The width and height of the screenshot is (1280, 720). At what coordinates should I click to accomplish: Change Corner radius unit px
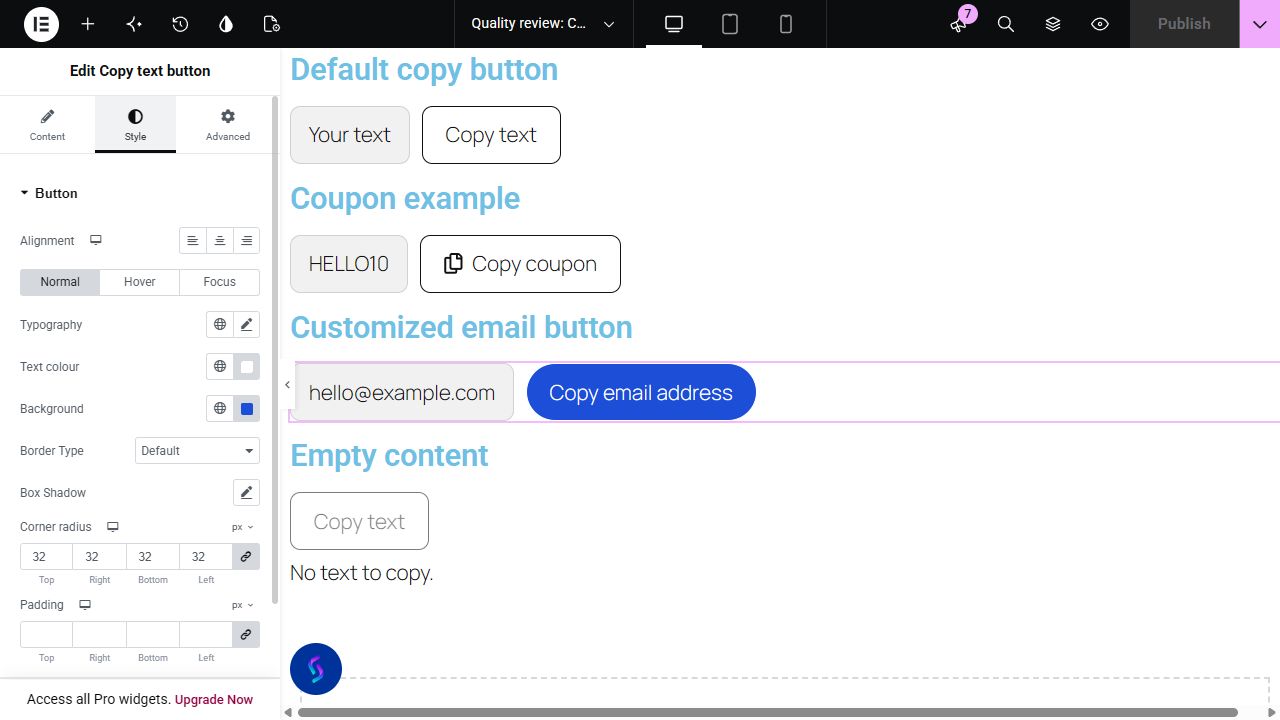tap(243, 527)
